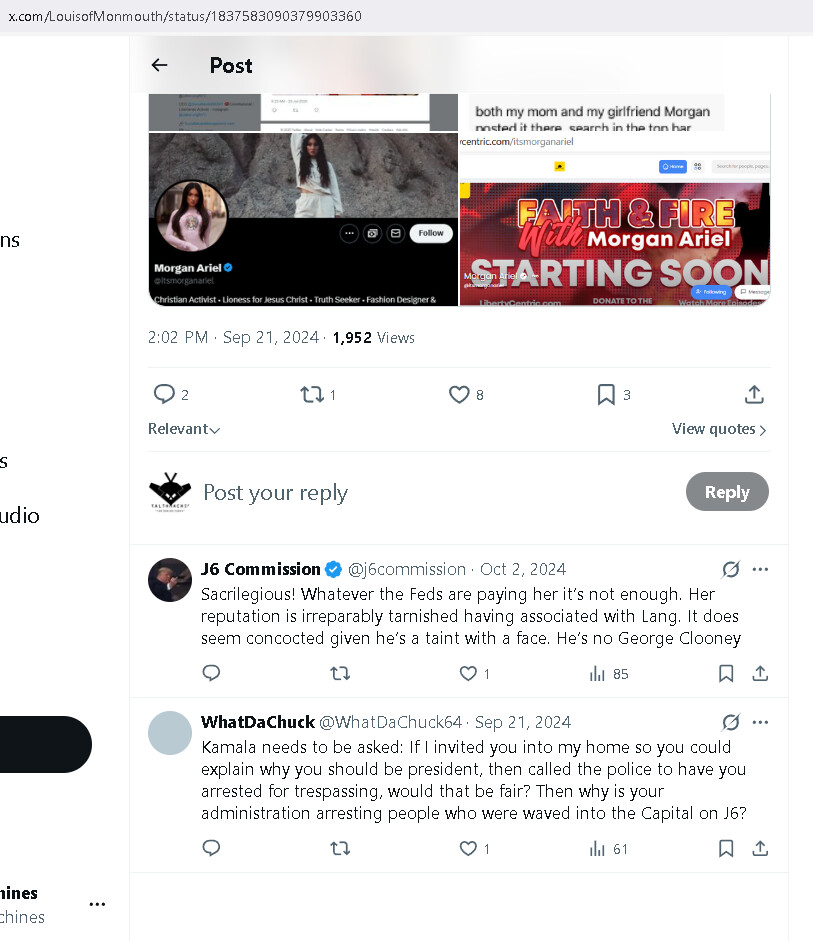The image size is (813, 941).
Task: Click the back arrow beside Post
Action: (159, 65)
